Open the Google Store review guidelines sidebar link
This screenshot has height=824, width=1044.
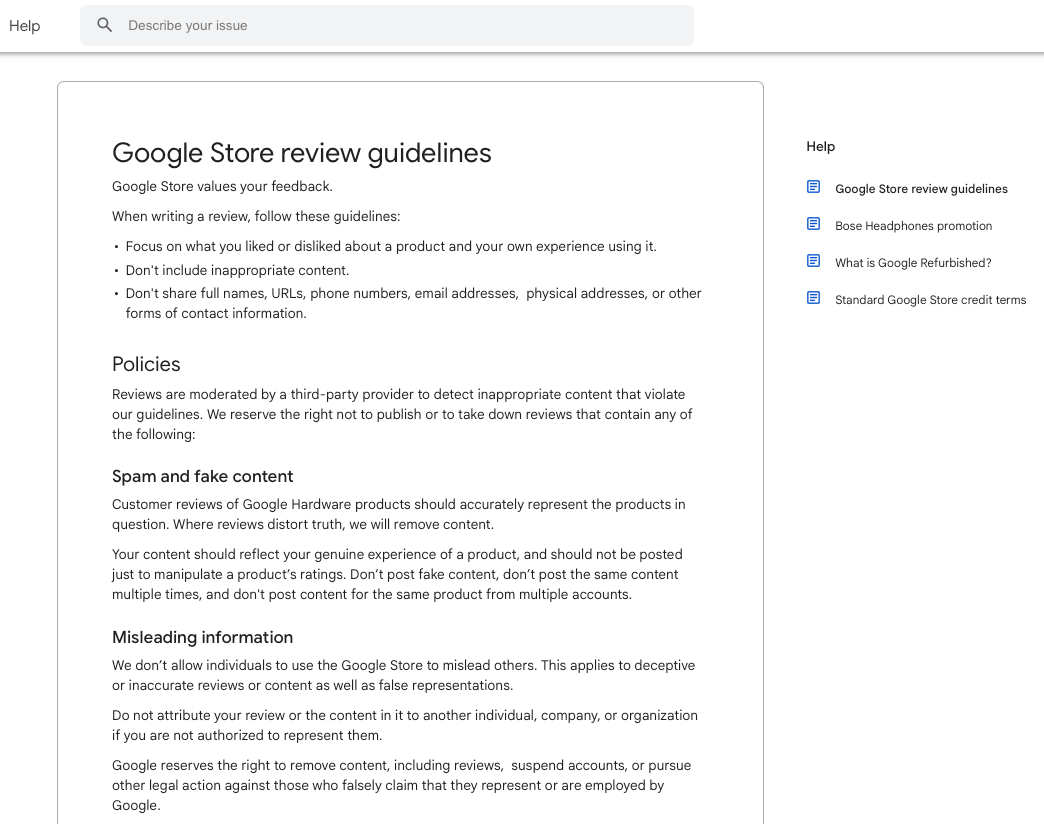click(x=921, y=189)
